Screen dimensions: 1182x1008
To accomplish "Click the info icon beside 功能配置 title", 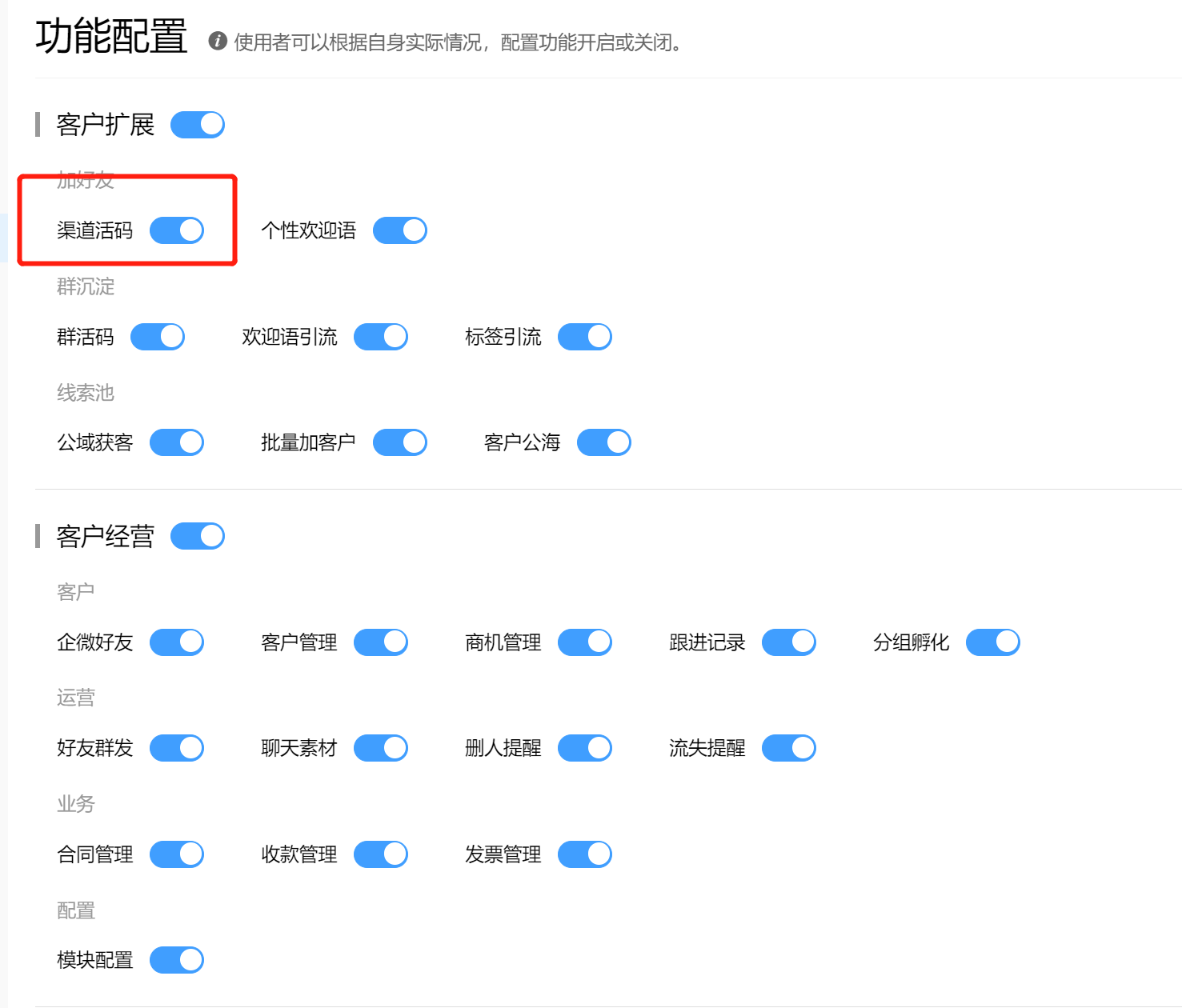I will tap(217, 41).
